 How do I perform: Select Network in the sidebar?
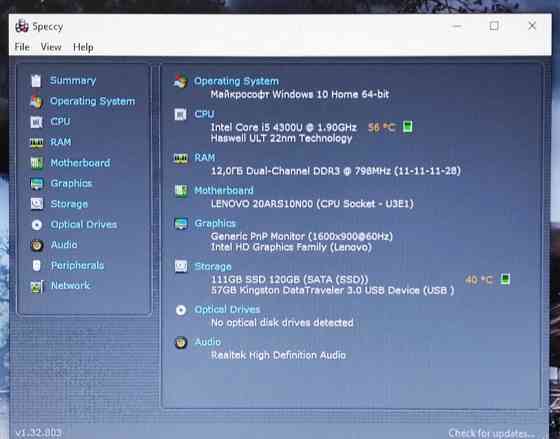pos(71,285)
